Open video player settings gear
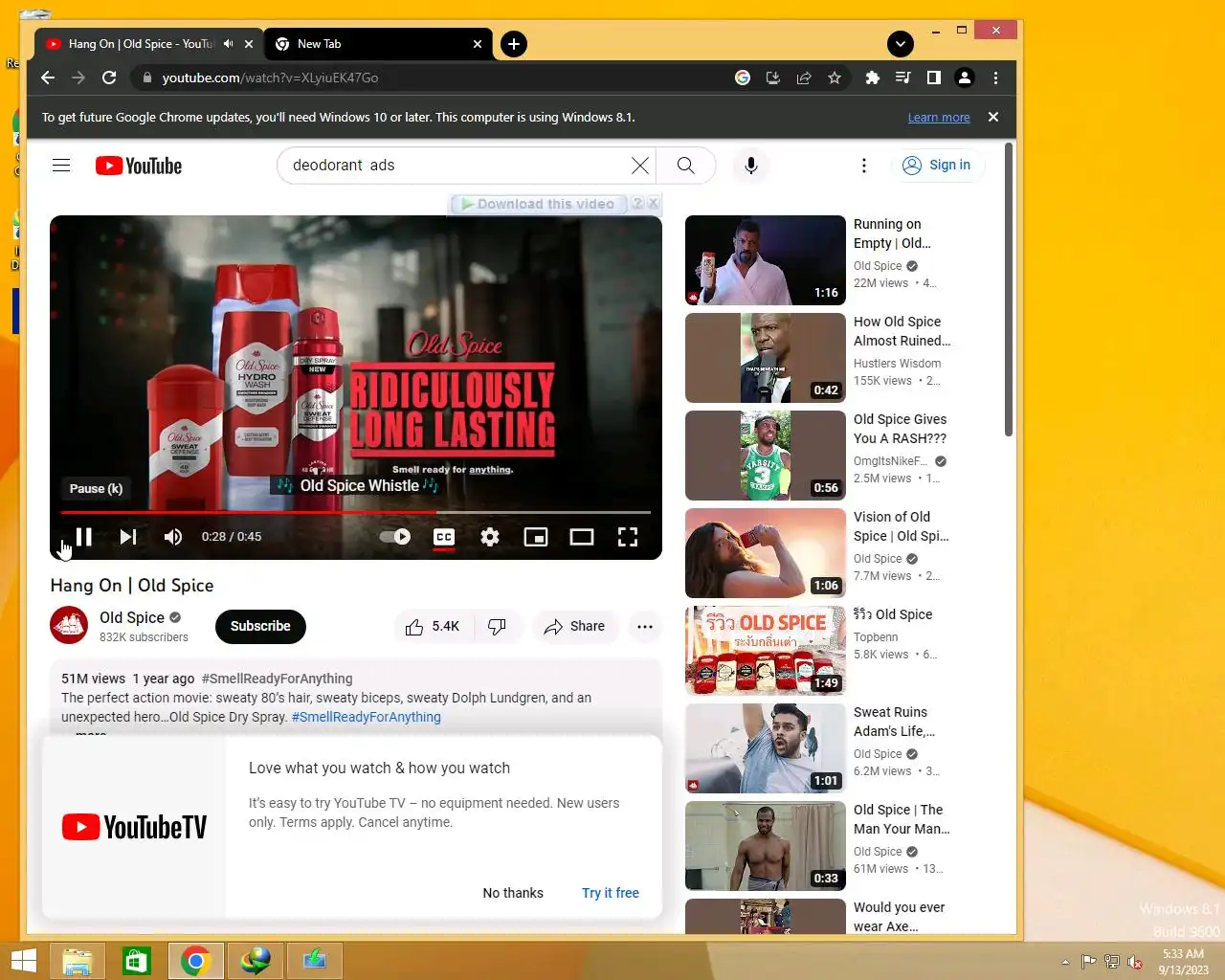 (x=490, y=537)
